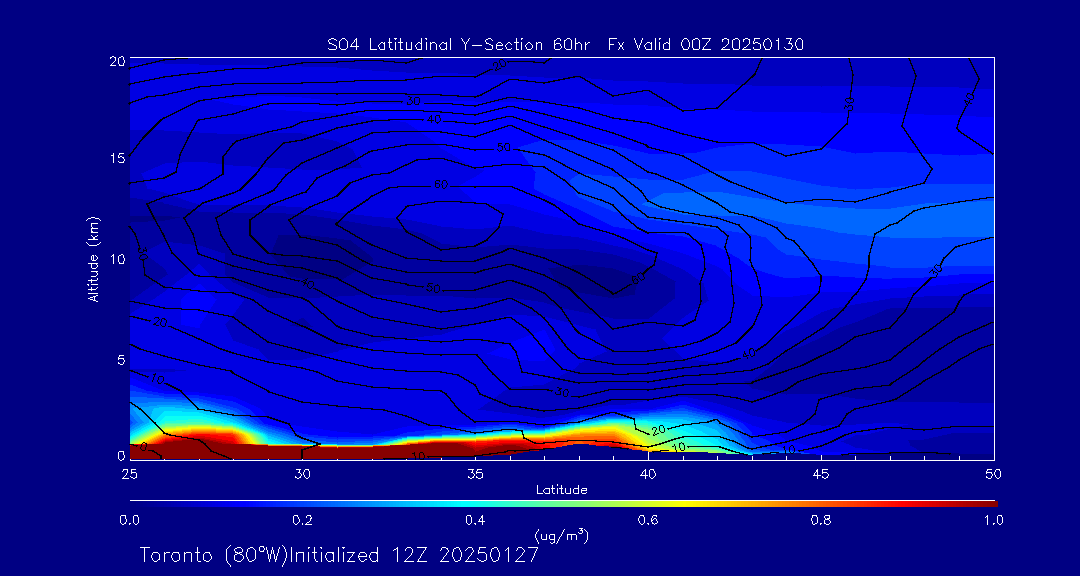
Task: Select the 0.4 label under the color scale
Action: 475,520
